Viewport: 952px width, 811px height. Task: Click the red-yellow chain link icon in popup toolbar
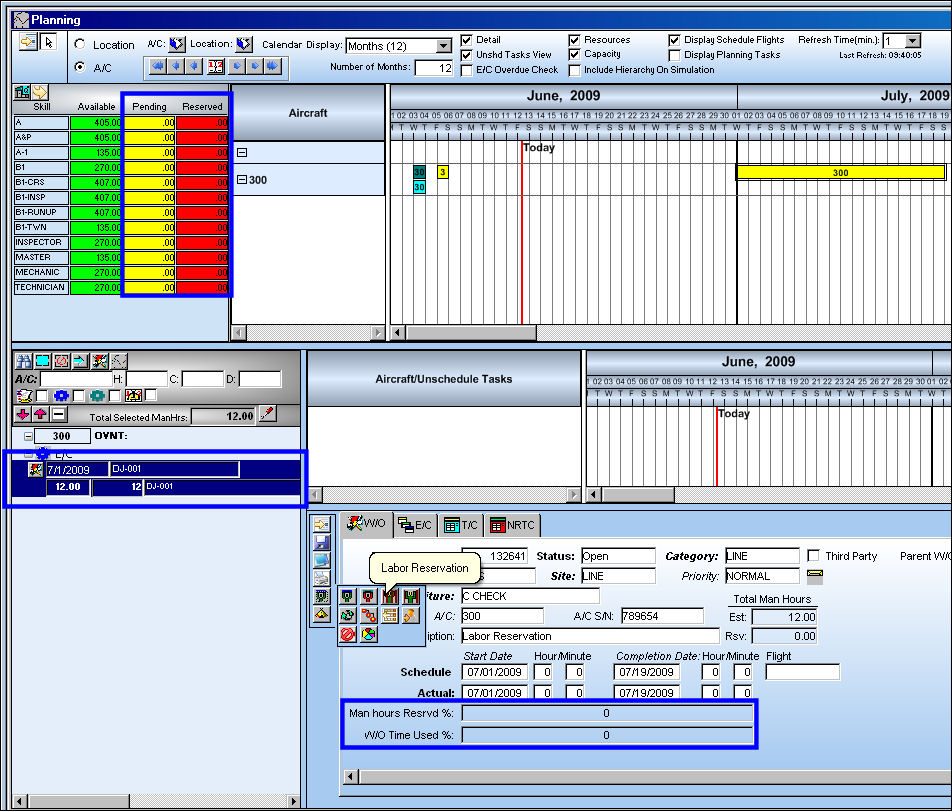(369, 616)
